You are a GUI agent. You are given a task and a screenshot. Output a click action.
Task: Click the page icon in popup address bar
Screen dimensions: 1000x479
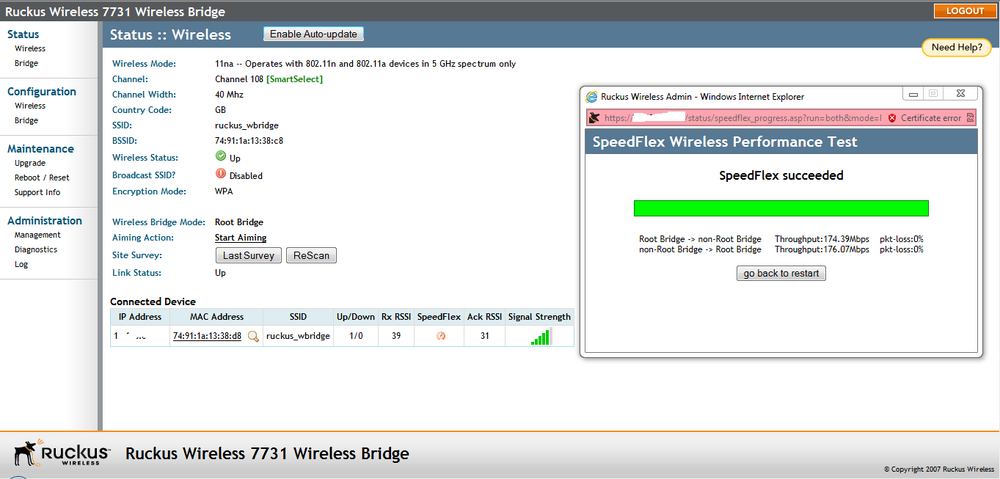[594, 118]
